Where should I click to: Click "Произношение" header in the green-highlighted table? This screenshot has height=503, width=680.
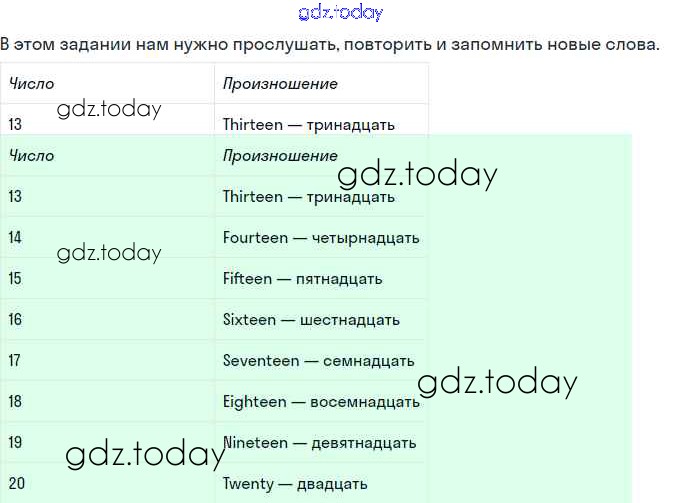pyautogui.click(x=280, y=156)
